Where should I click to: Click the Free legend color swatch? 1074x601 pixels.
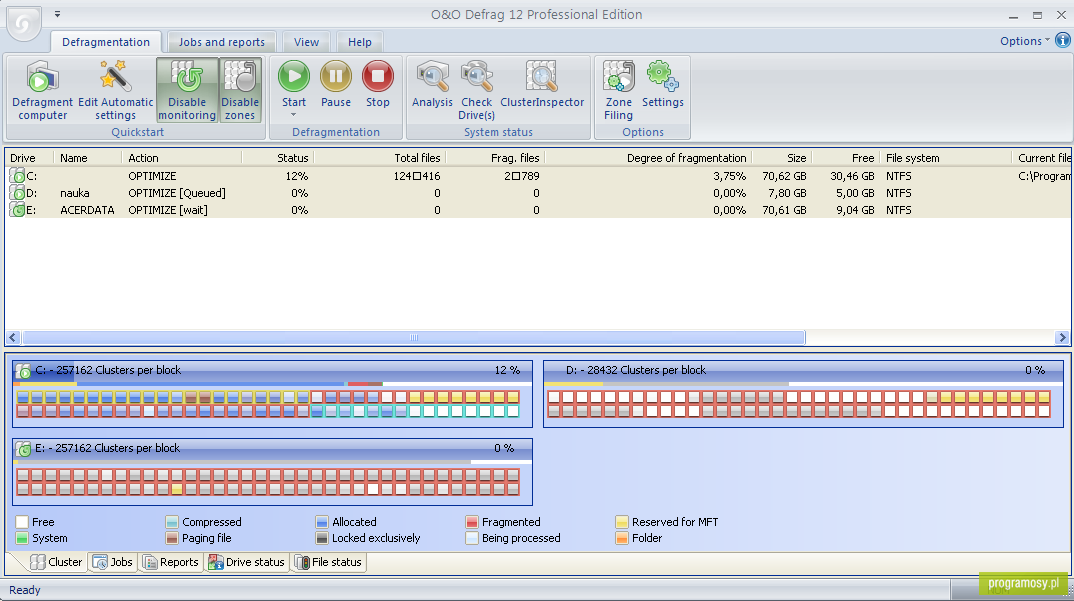coord(22,522)
